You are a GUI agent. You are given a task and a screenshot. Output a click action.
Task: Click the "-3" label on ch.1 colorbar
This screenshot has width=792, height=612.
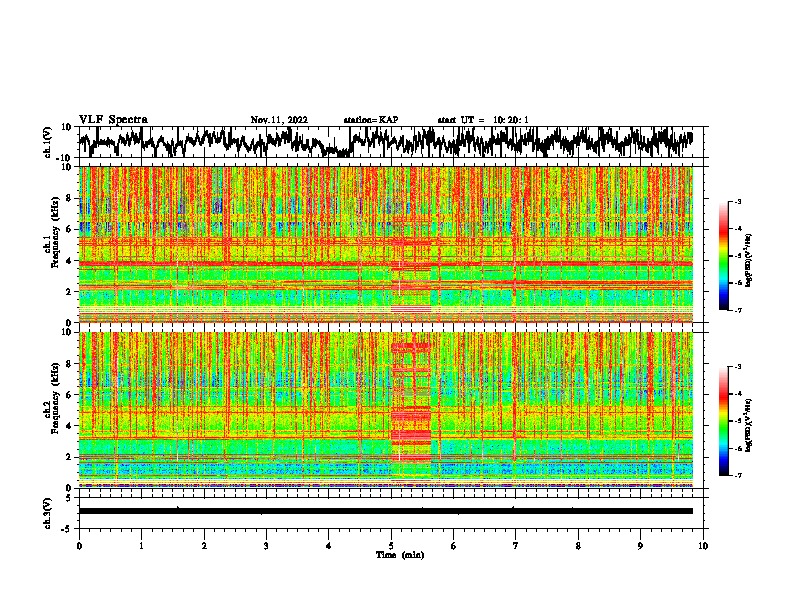click(738, 201)
